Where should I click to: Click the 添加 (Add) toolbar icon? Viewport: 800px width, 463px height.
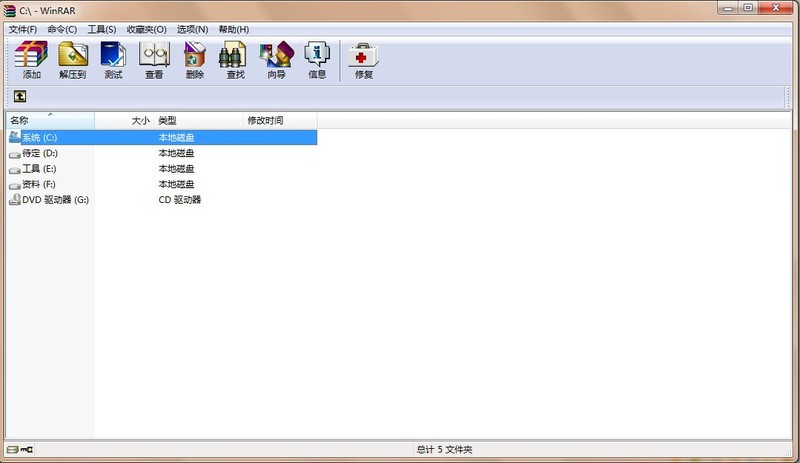coord(31,55)
